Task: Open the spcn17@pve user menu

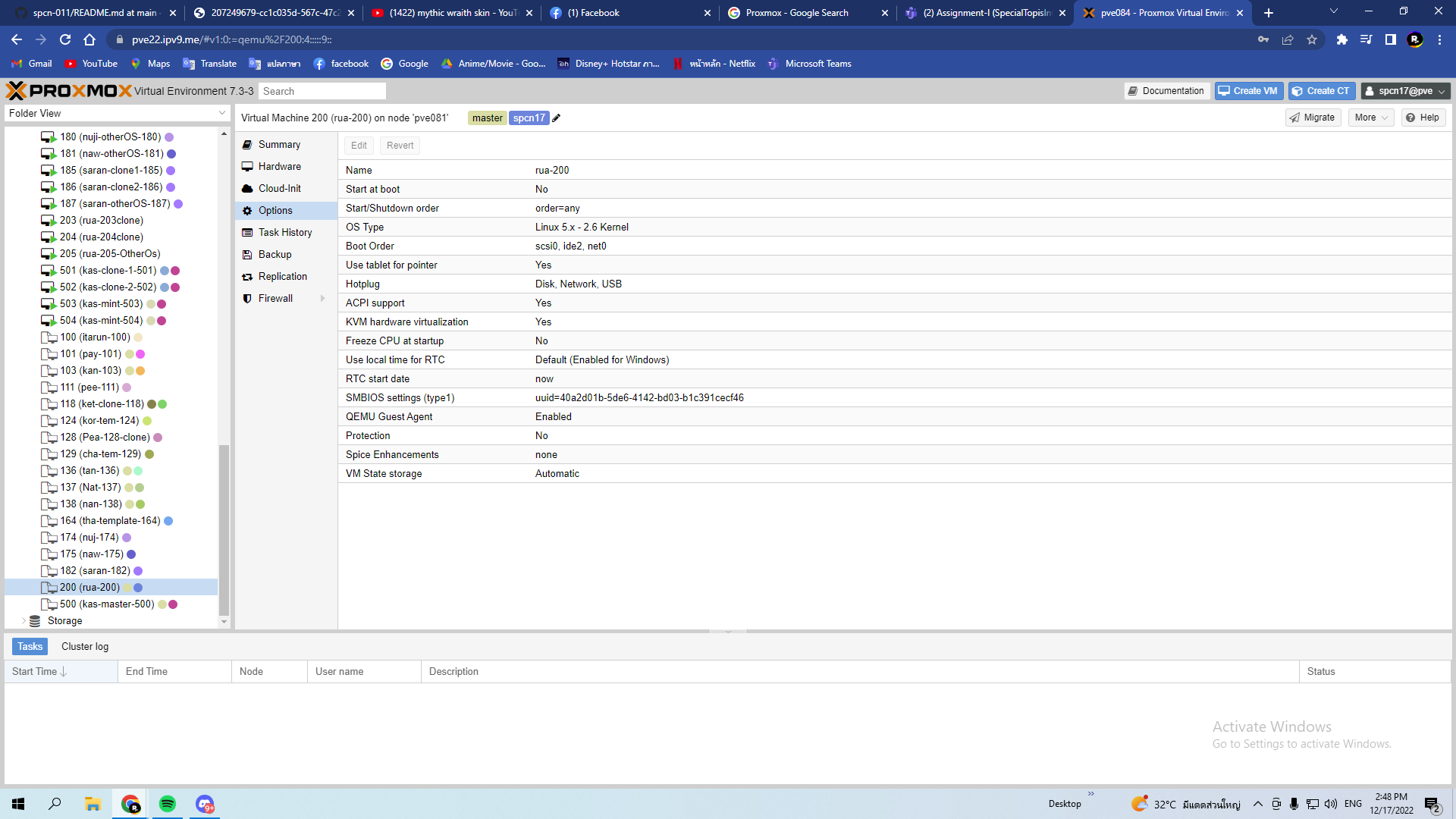Action: [1405, 91]
